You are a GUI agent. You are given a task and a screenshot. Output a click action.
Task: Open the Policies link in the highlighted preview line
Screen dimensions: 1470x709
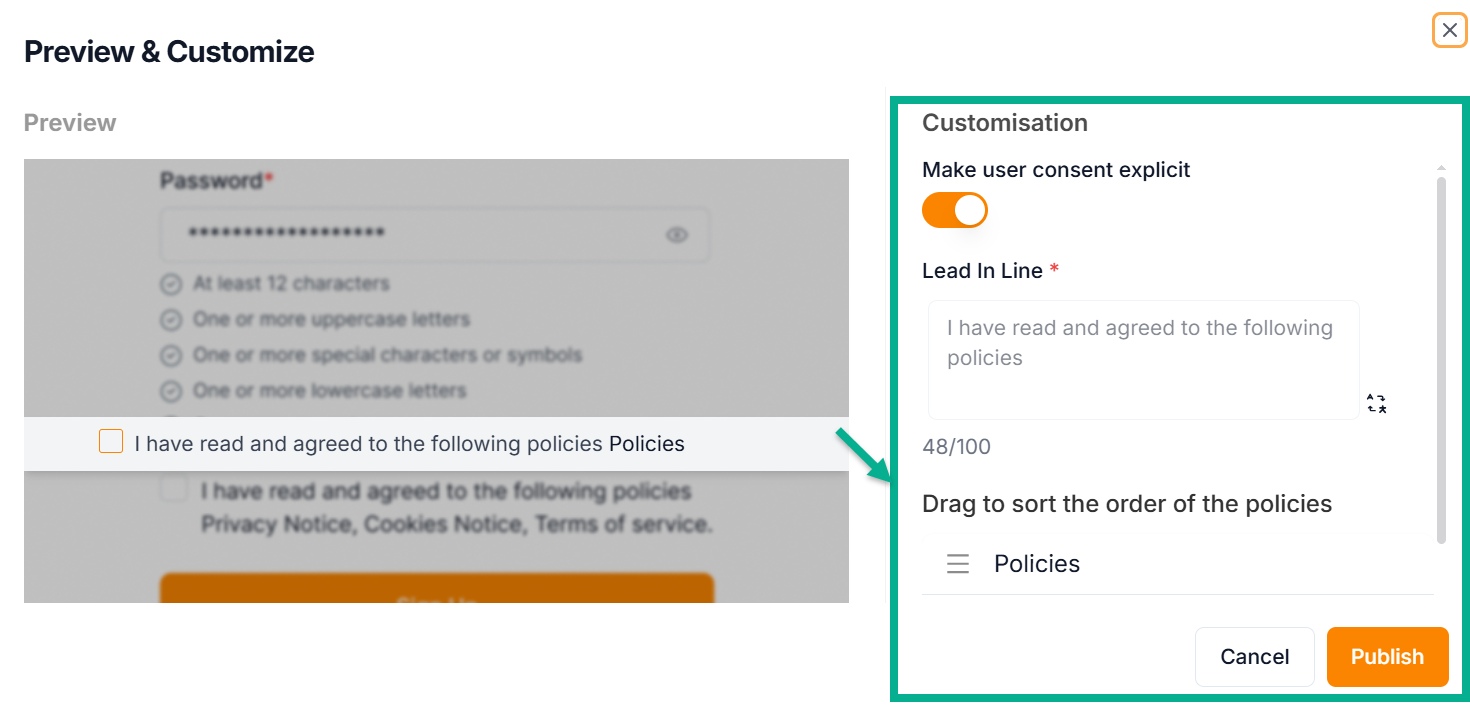(x=646, y=444)
